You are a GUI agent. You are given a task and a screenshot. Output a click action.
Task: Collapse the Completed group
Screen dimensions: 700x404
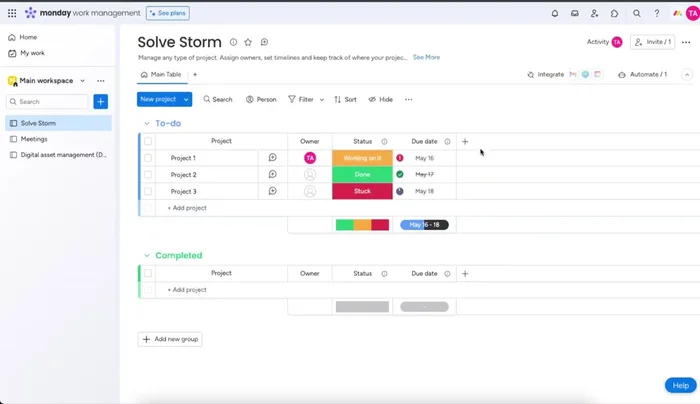click(146, 256)
